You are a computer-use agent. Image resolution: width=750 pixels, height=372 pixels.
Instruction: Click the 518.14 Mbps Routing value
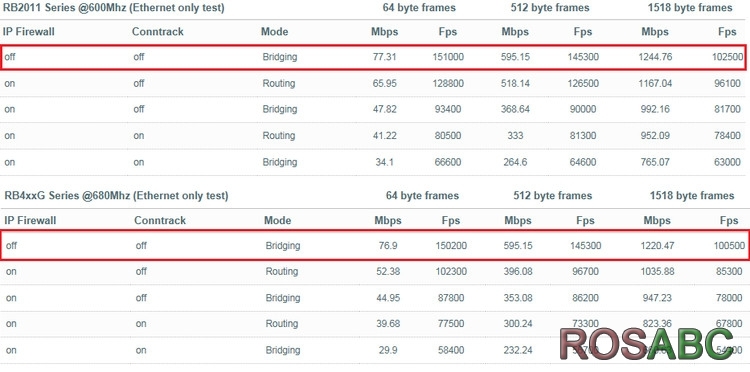pyautogui.click(x=517, y=84)
